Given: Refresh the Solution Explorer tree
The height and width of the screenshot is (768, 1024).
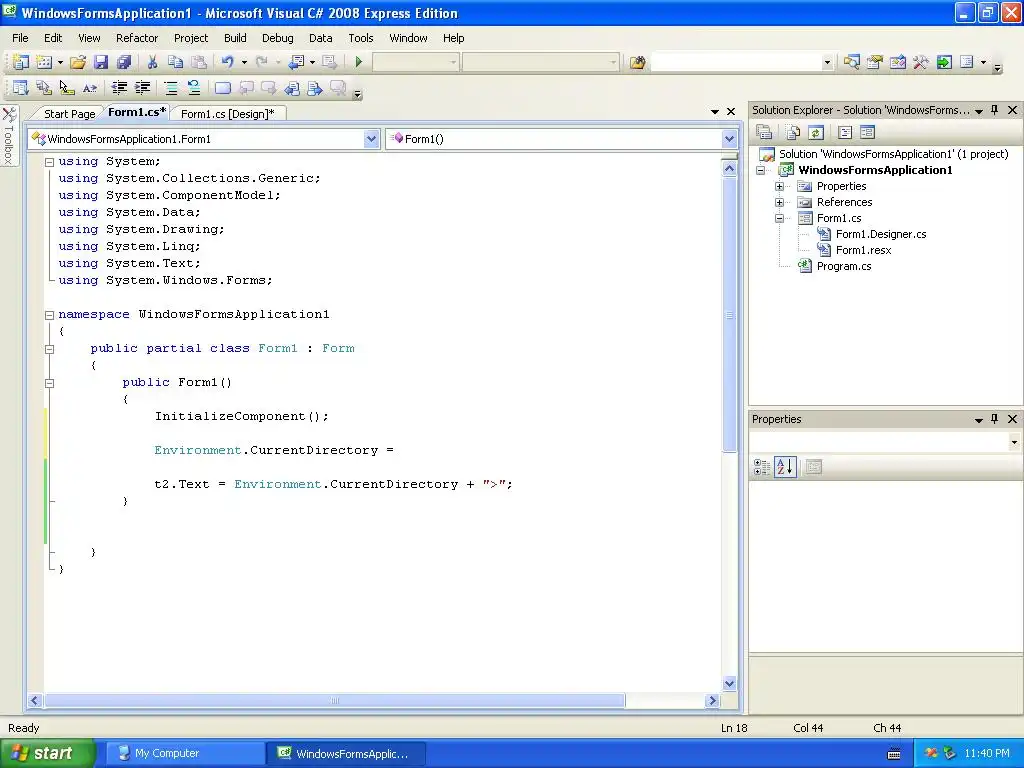Looking at the screenshot, I should pos(816,133).
